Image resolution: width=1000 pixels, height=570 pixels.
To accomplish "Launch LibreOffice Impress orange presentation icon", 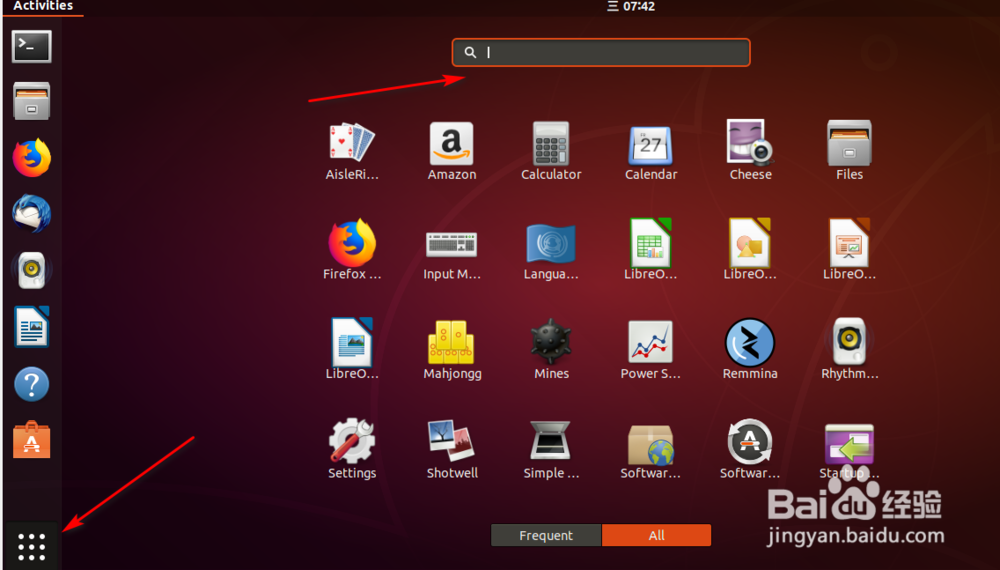I will point(849,251).
